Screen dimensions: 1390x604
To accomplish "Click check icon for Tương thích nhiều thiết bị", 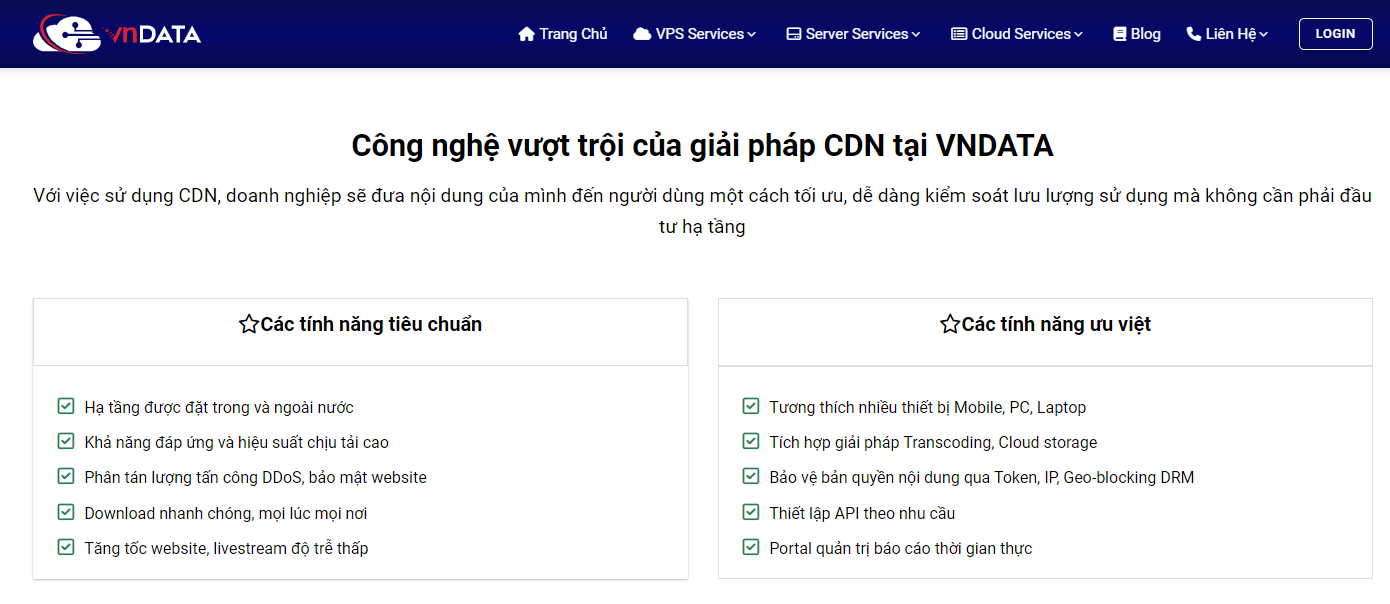I will point(751,406).
